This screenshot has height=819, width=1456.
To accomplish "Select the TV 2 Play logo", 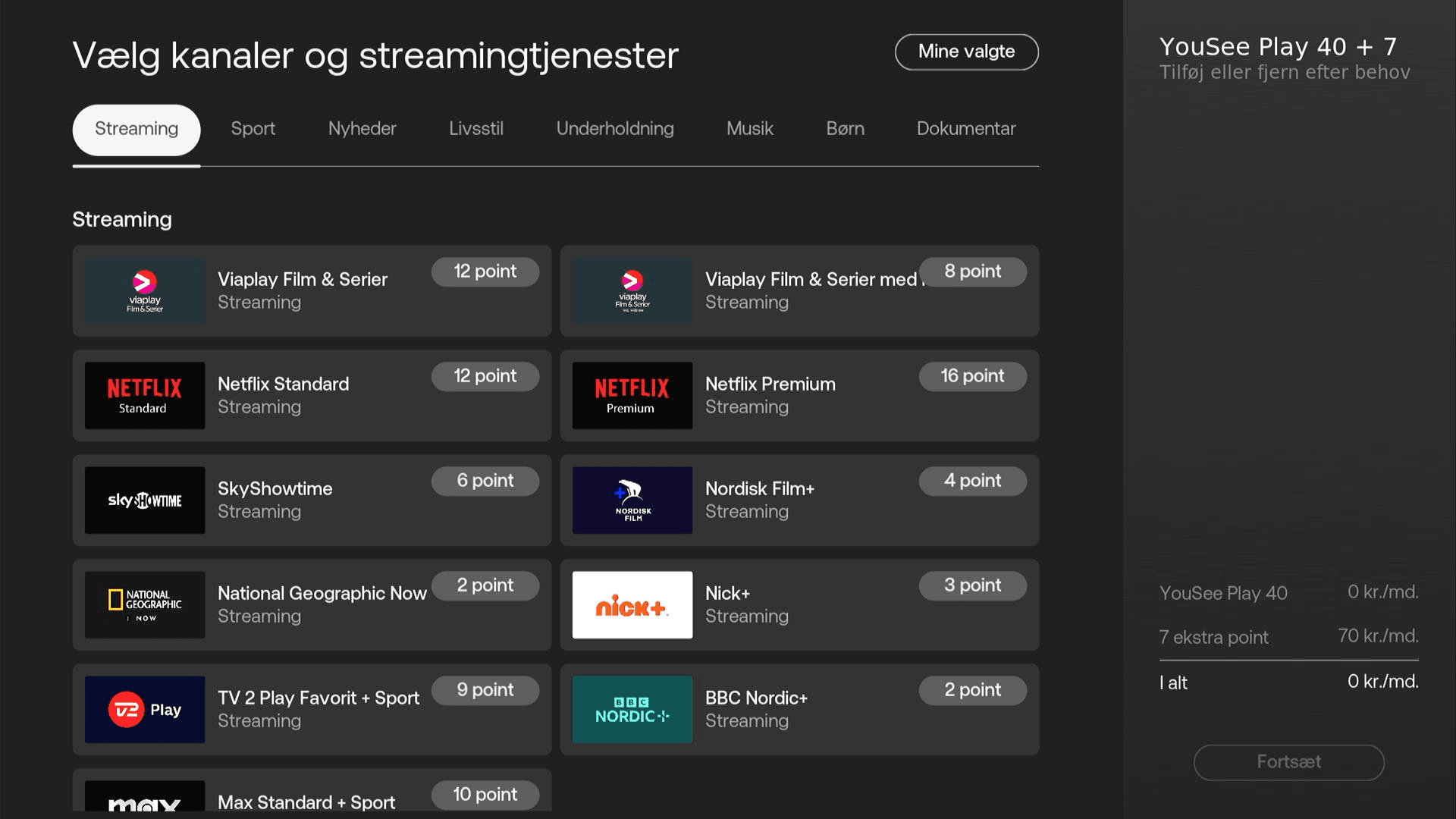I will 144,709.
